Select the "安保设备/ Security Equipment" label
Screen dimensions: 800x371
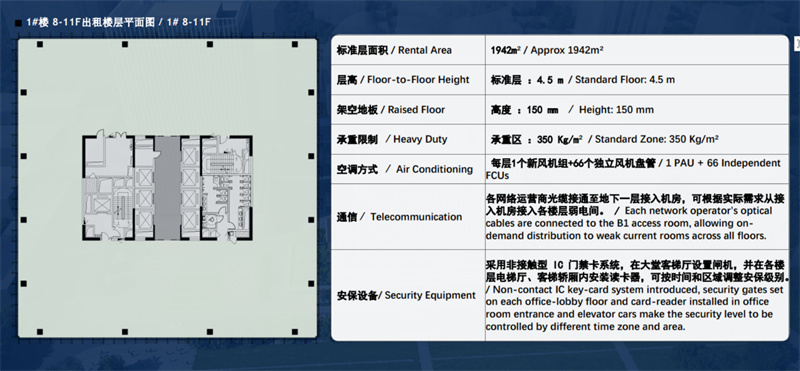point(406,295)
